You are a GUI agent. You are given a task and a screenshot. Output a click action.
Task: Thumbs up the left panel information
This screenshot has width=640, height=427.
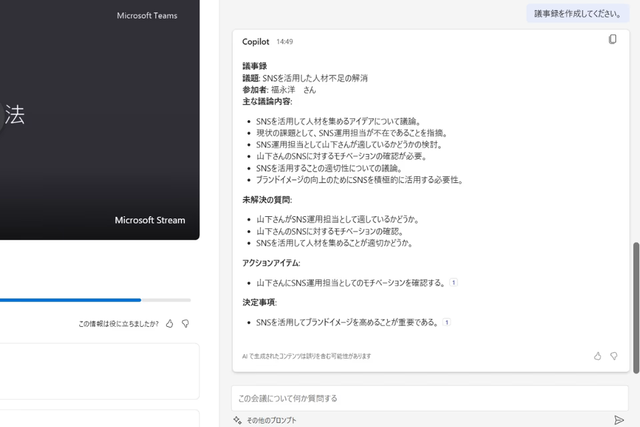[170, 323]
